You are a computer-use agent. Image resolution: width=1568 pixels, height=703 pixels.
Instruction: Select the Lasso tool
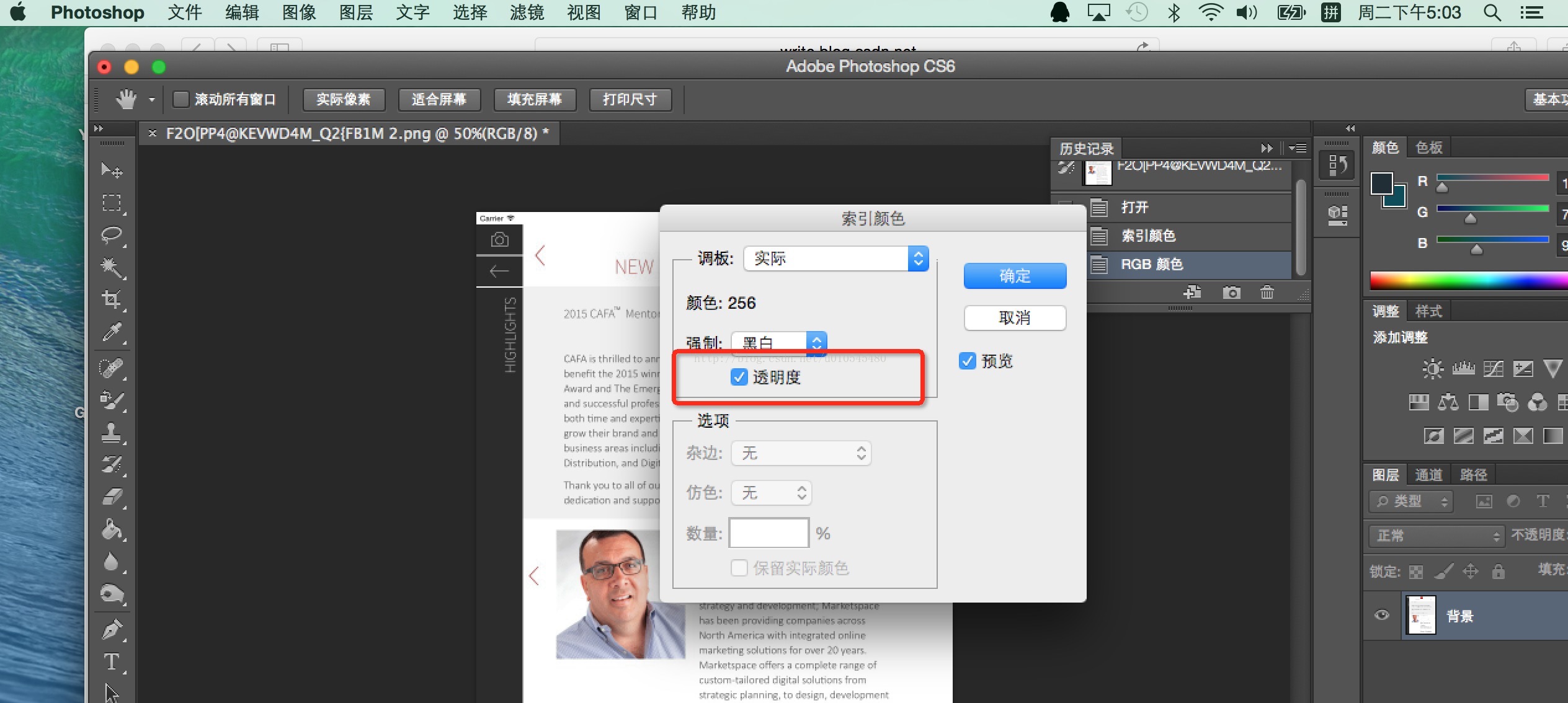click(112, 236)
